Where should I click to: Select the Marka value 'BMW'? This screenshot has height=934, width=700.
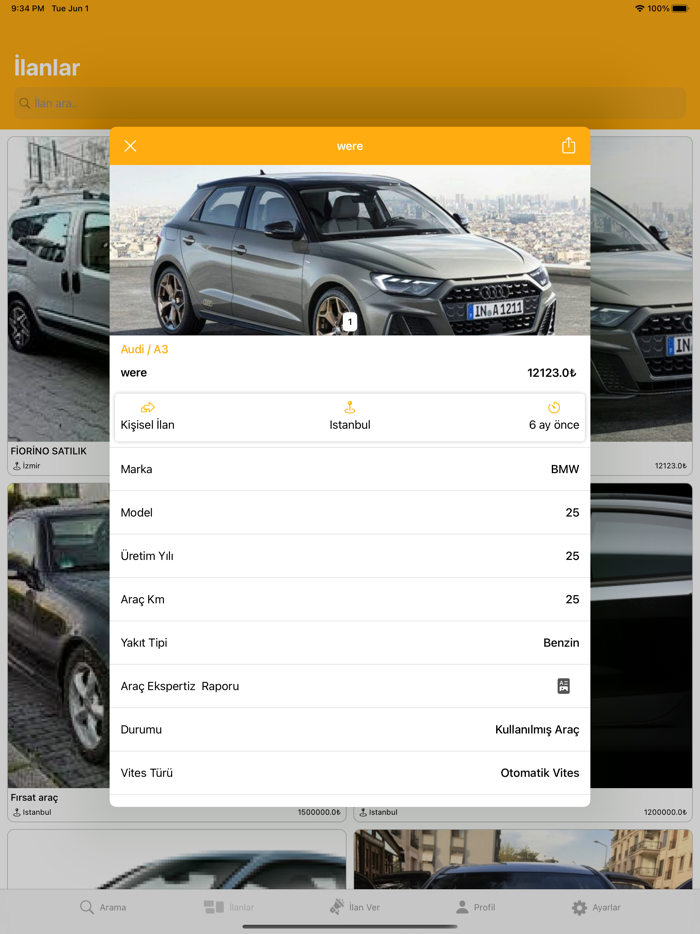(x=565, y=469)
